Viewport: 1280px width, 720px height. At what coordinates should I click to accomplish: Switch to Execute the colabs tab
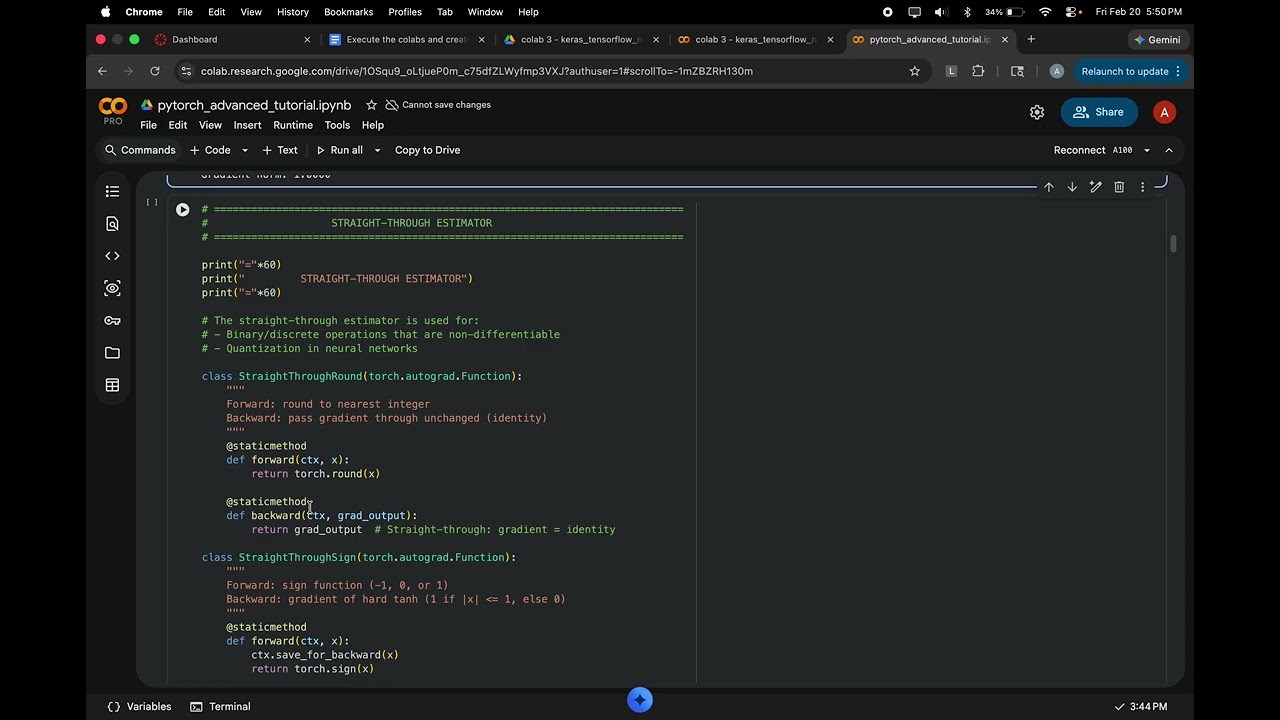(x=407, y=39)
